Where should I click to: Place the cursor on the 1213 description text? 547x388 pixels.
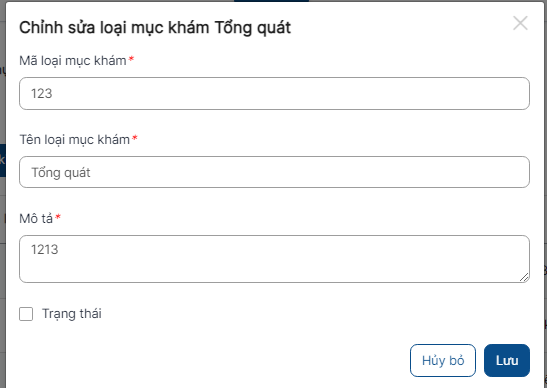[45, 249]
